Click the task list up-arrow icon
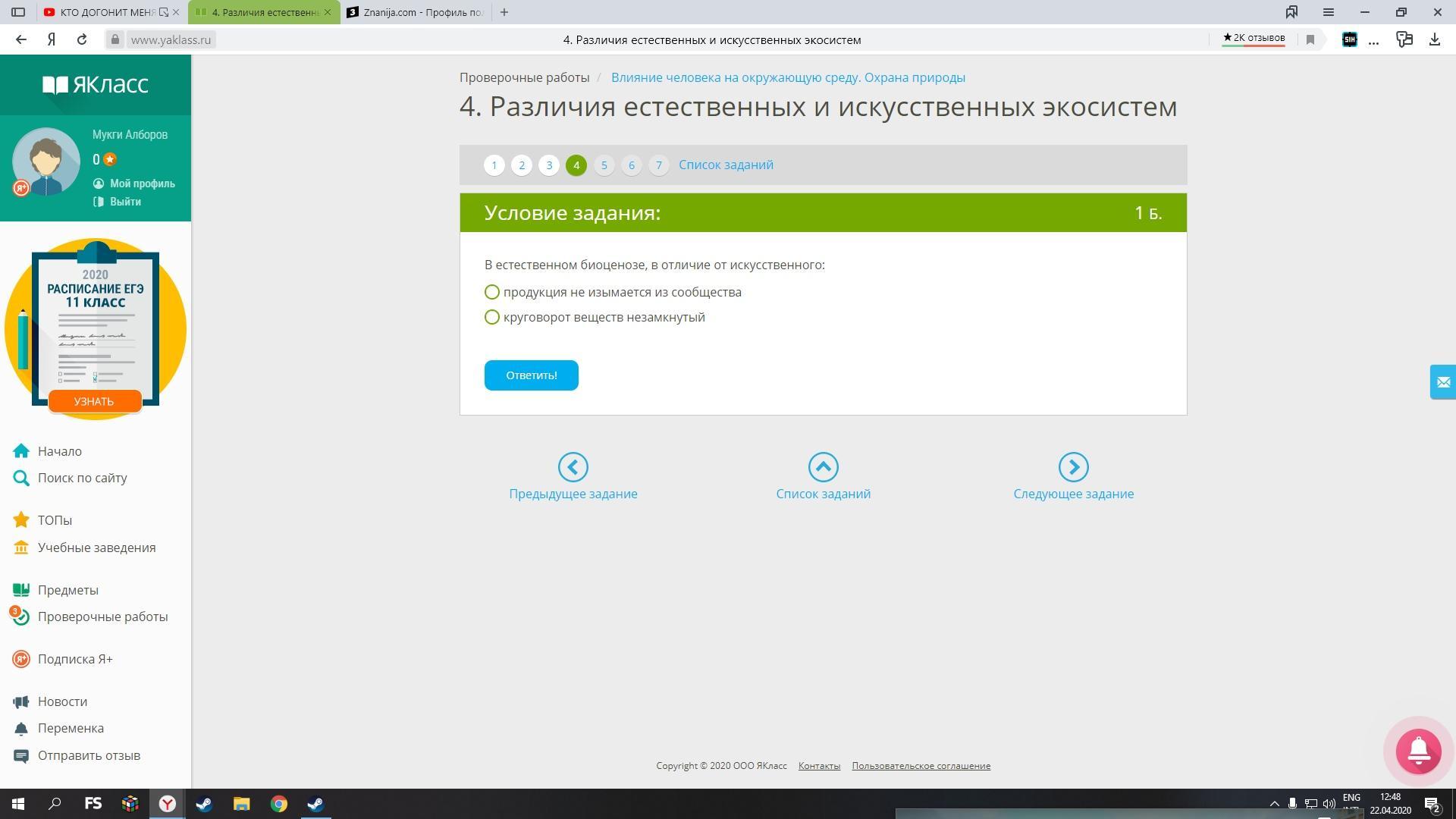Image resolution: width=1456 pixels, height=819 pixels. 823,467
